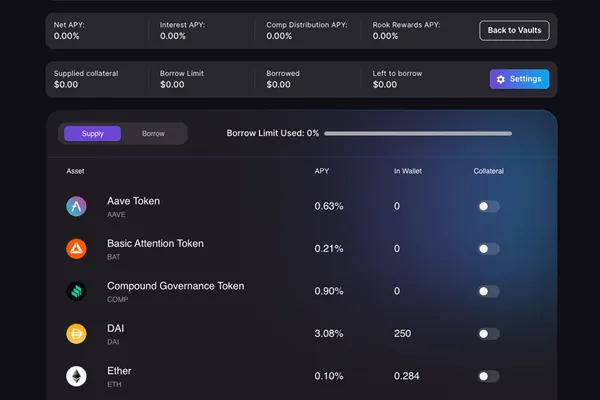Click the Basic Attention Token icon
Screen dimensions: 600x400
[76, 249]
